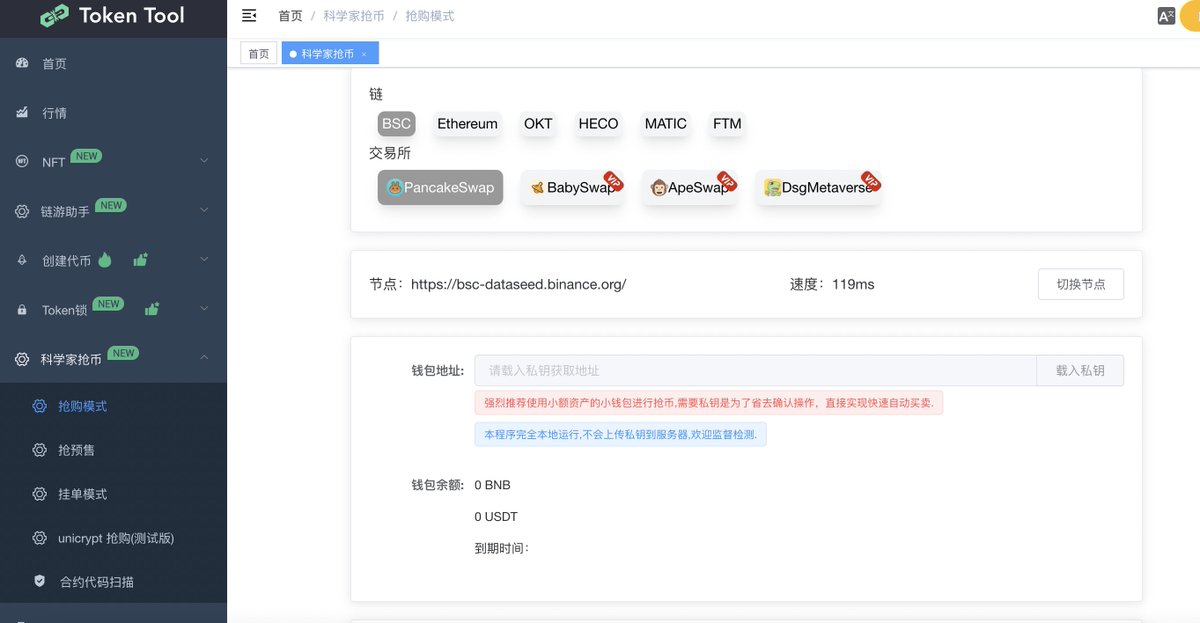The image size is (1200, 623).
Task: Click the 钱包地址 input field
Action: click(x=755, y=370)
